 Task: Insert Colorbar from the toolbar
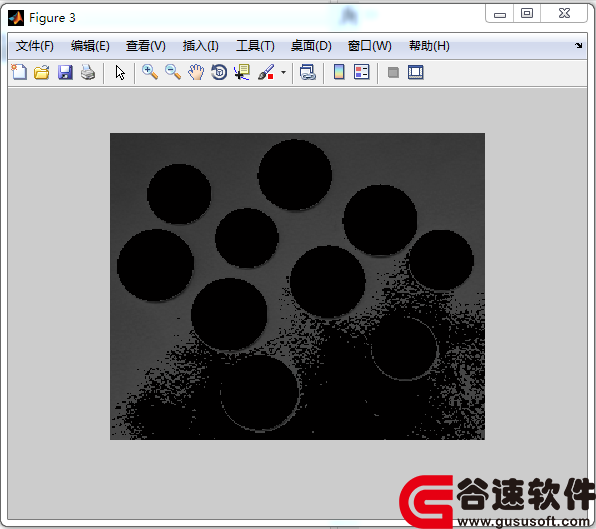pos(339,72)
